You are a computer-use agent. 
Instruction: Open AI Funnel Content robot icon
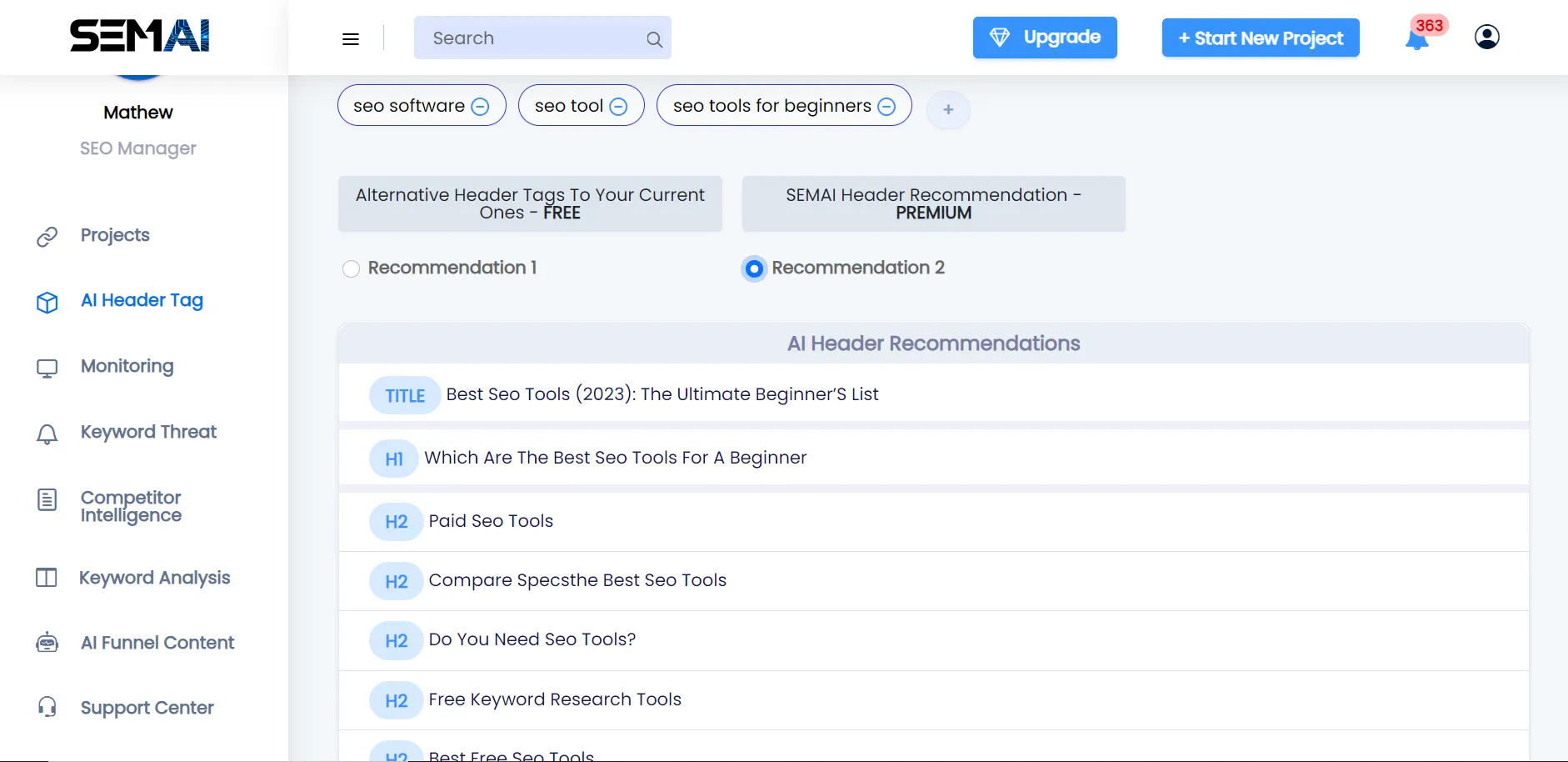pos(47,642)
